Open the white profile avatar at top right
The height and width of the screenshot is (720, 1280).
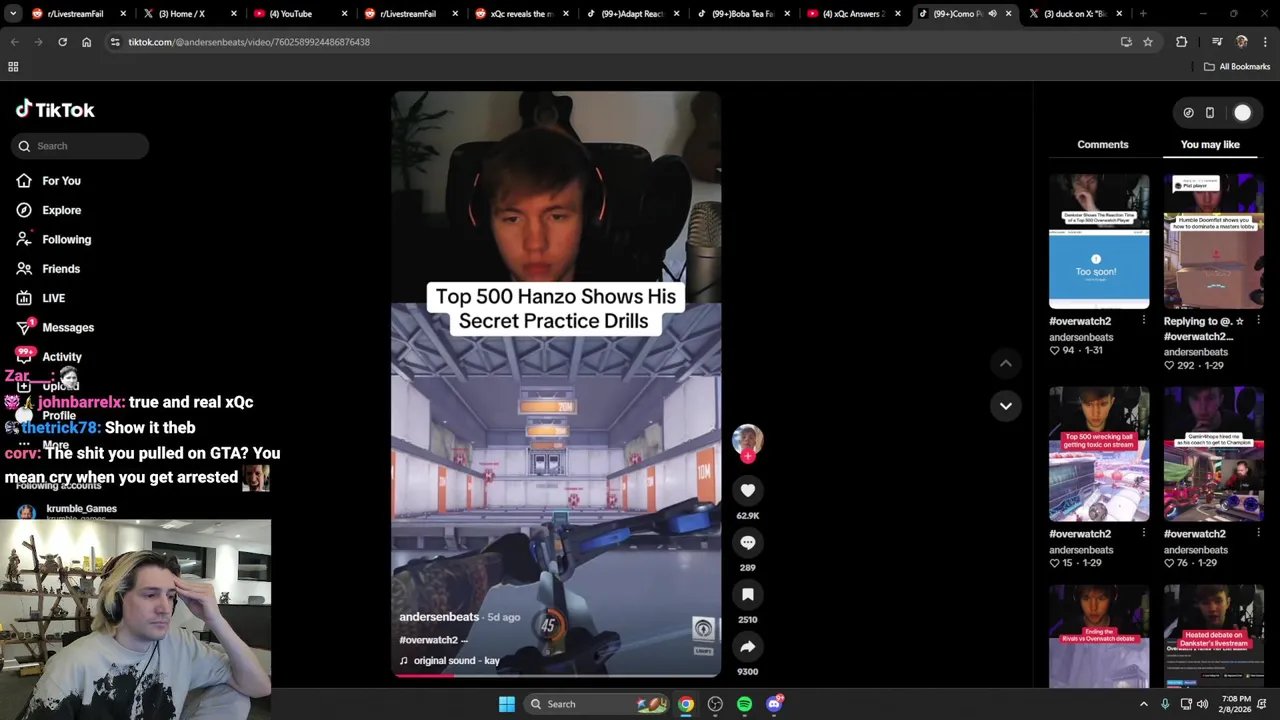tap(1242, 113)
